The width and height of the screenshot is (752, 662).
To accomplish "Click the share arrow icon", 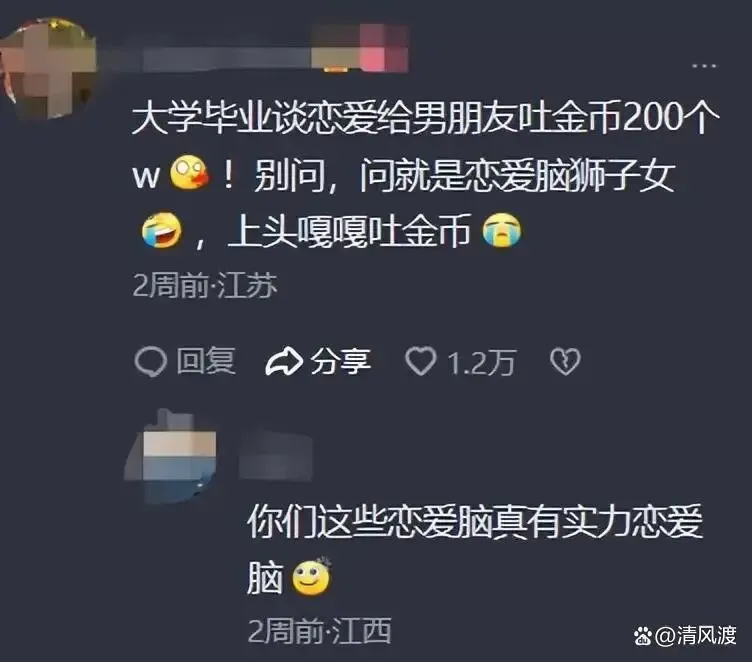I will [284, 361].
